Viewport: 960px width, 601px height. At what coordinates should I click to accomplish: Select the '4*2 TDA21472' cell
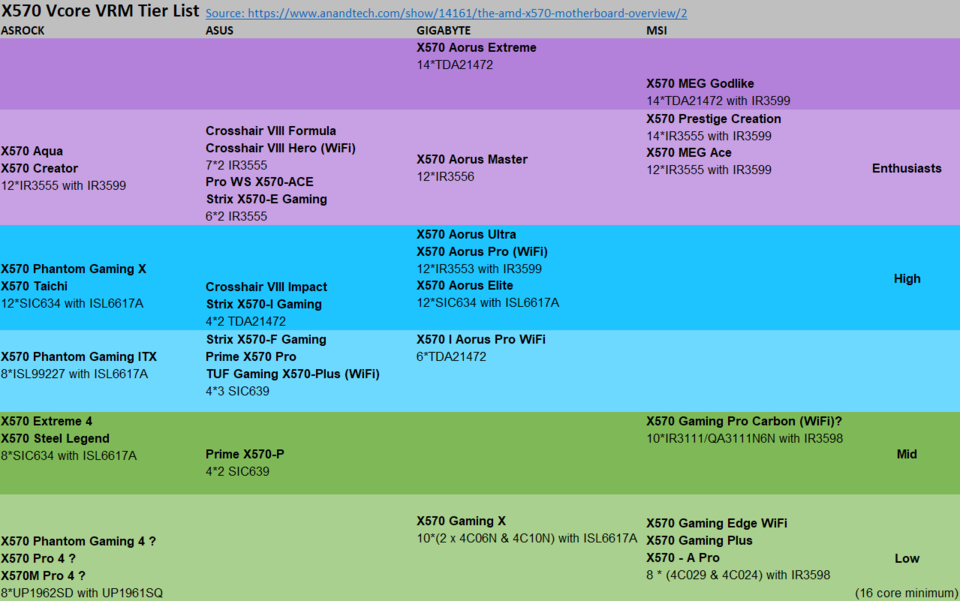(x=246, y=321)
